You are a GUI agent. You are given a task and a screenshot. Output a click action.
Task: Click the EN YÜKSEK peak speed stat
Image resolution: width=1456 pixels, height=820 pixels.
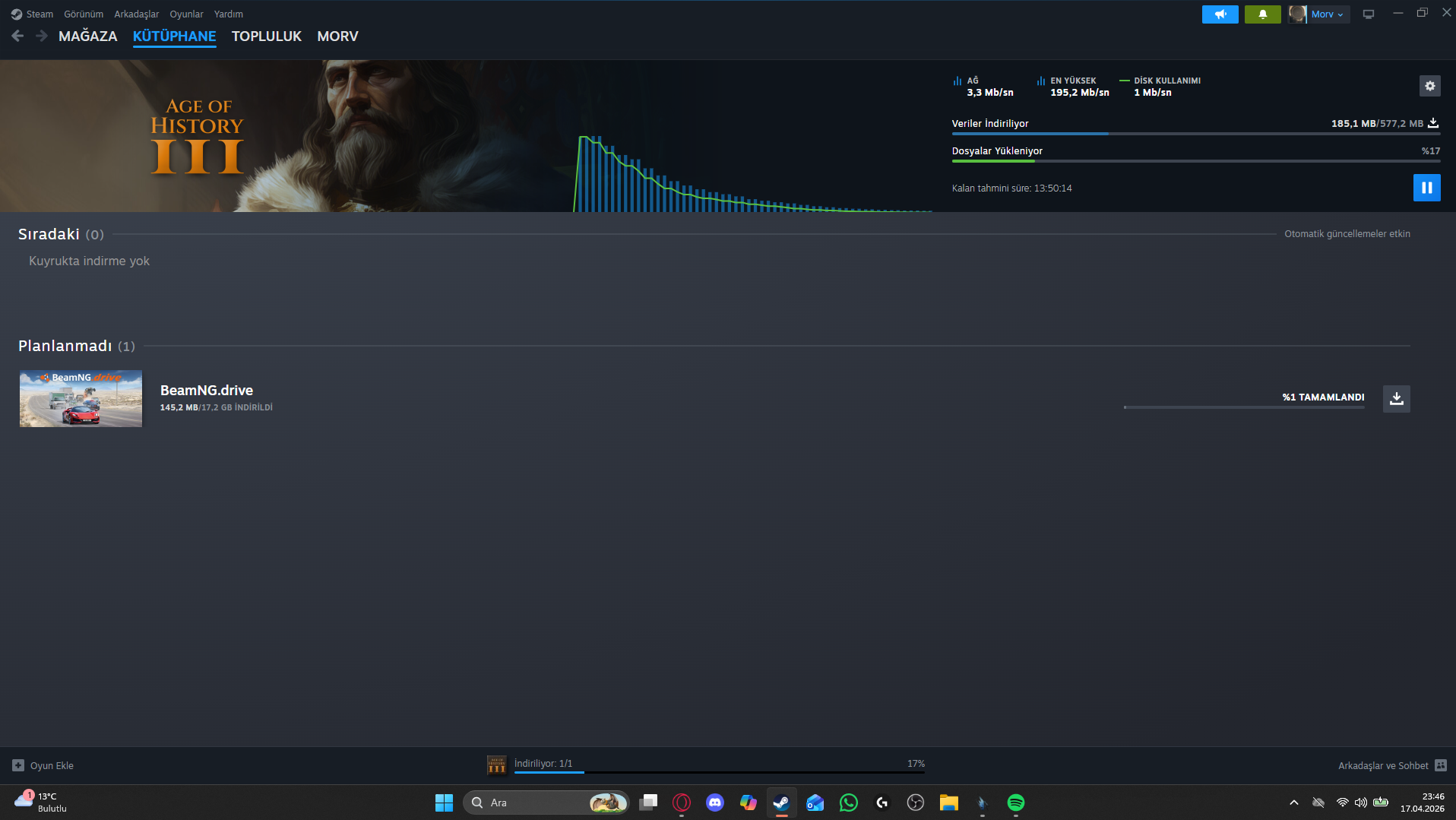(x=1073, y=87)
